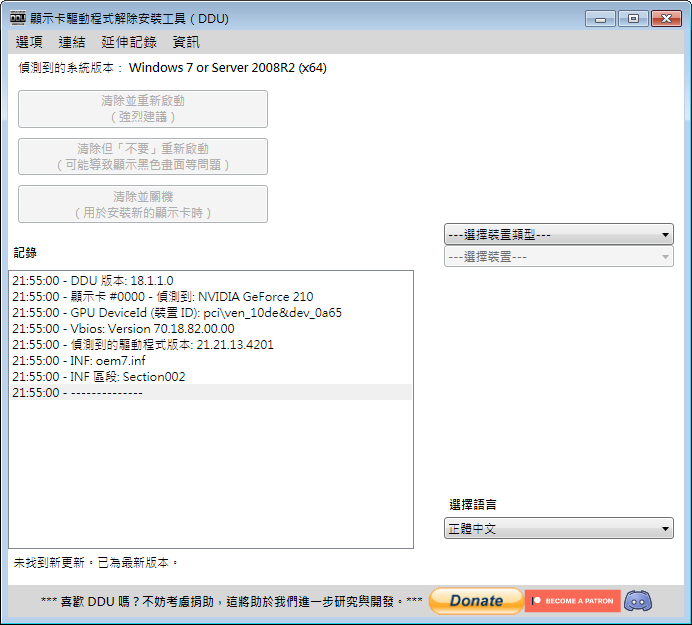Image resolution: width=692 pixels, height=625 pixels.
Task: Select the GPU DeviceId log entry
Action: (x=211, y=312)
